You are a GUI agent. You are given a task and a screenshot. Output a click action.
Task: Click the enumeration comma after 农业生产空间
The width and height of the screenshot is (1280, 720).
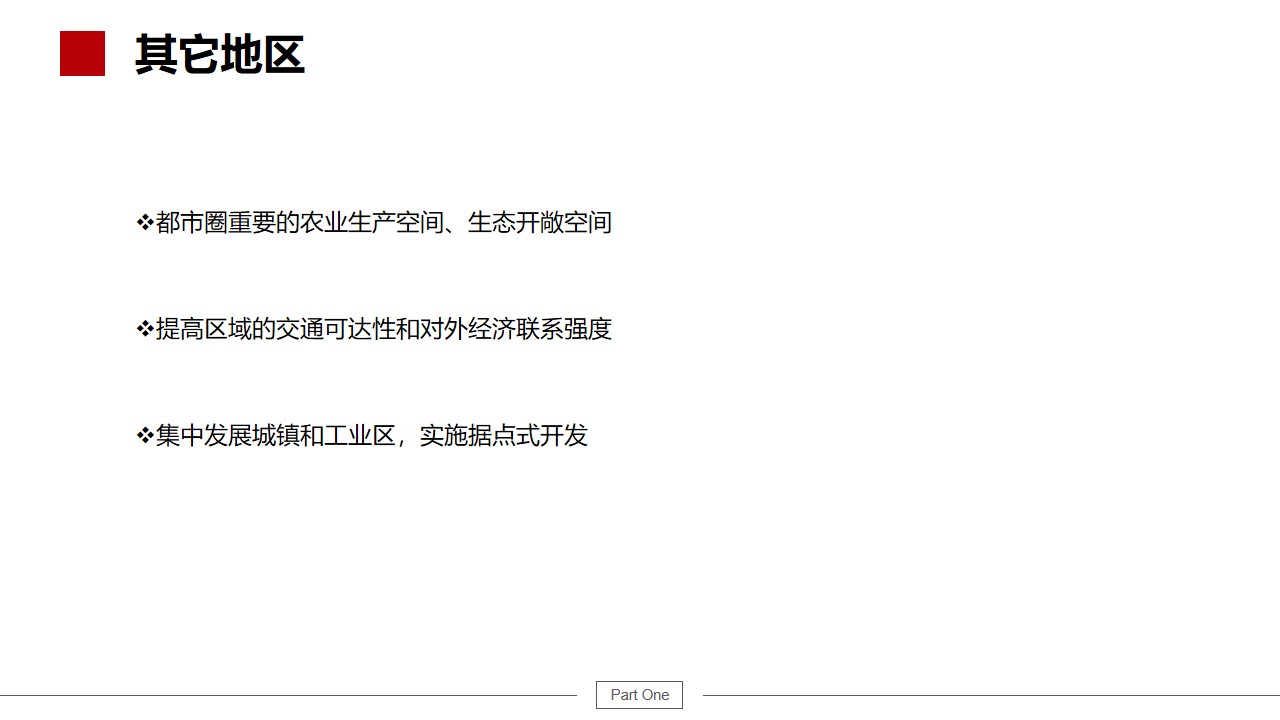click(452, 229)
